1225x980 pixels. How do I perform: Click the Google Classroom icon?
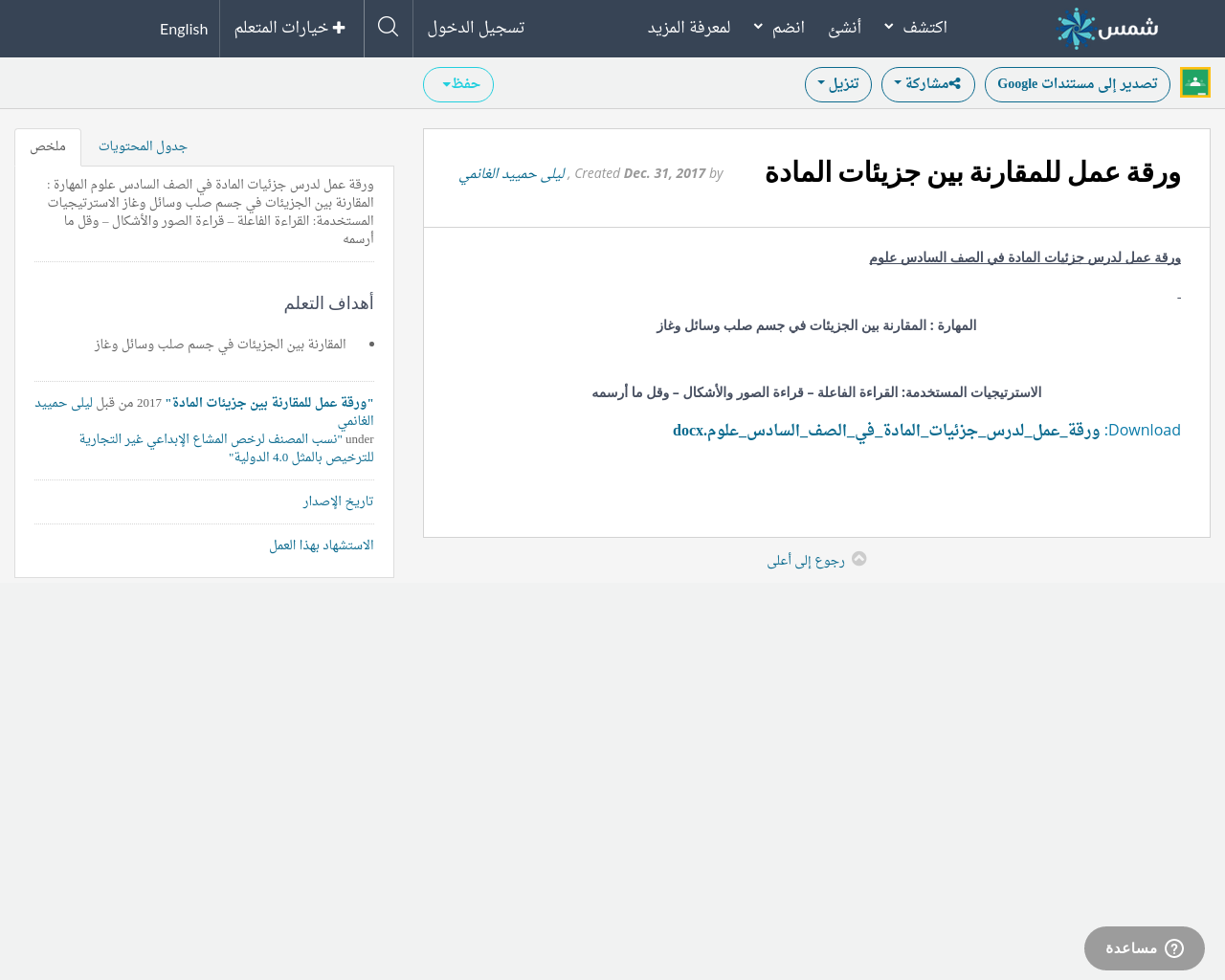(x=1195, y=82)
